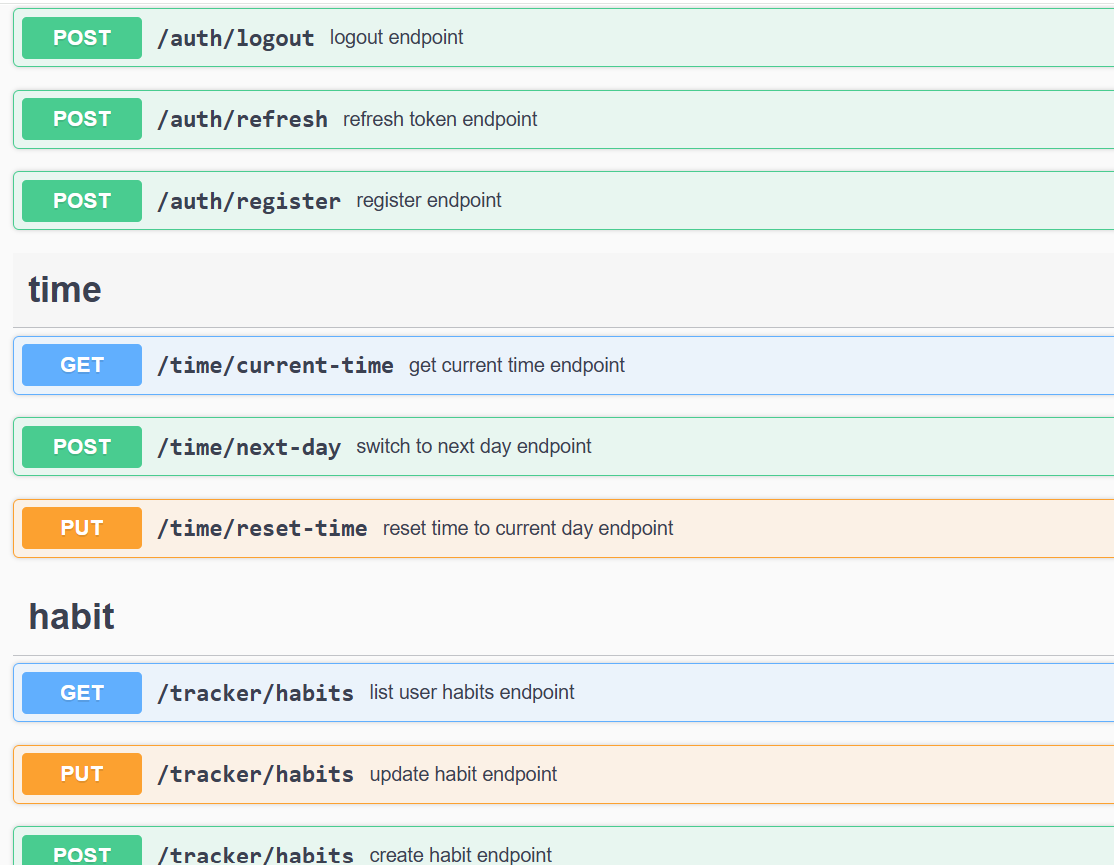
Task: Click POST badge for create habit
Action: pos(82,854)
